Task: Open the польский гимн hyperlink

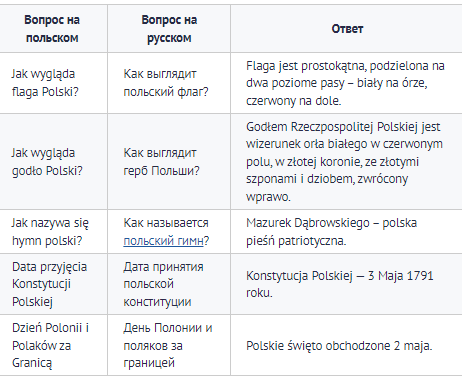Action: (x=163, y=241)
